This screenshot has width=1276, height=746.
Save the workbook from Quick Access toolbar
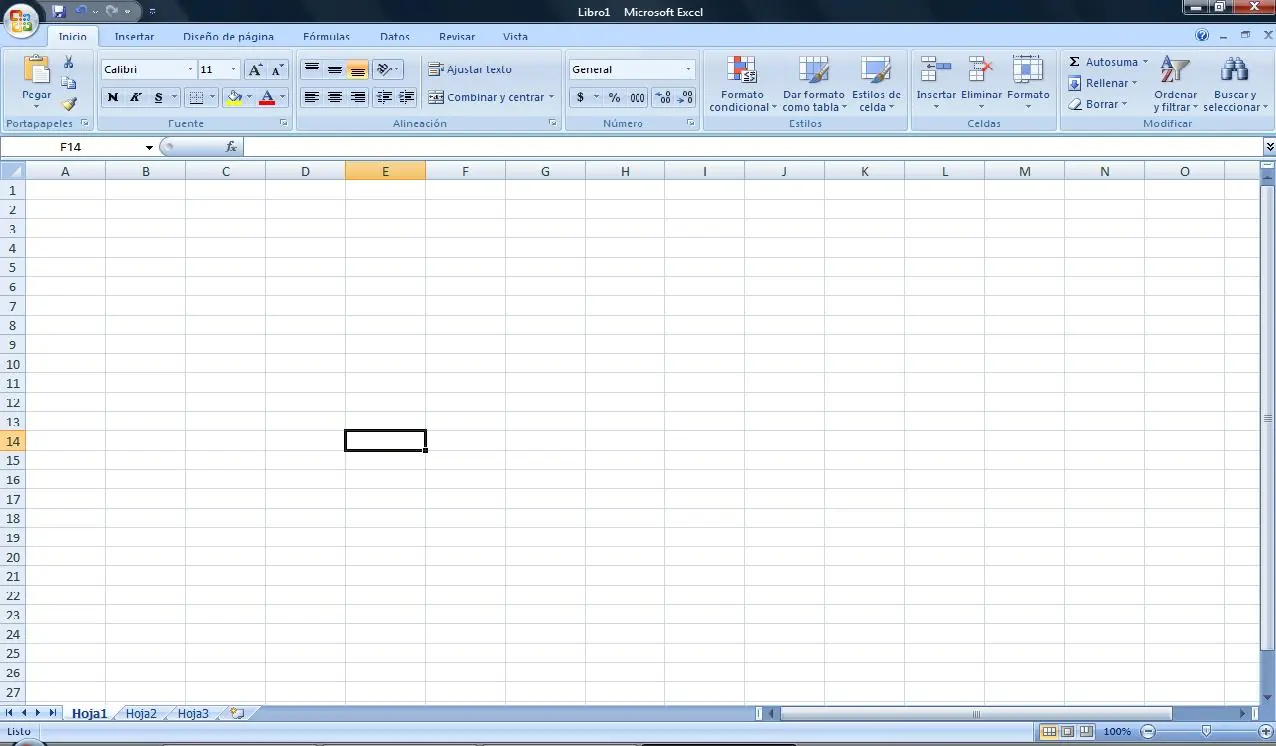(x=58, y=11)
